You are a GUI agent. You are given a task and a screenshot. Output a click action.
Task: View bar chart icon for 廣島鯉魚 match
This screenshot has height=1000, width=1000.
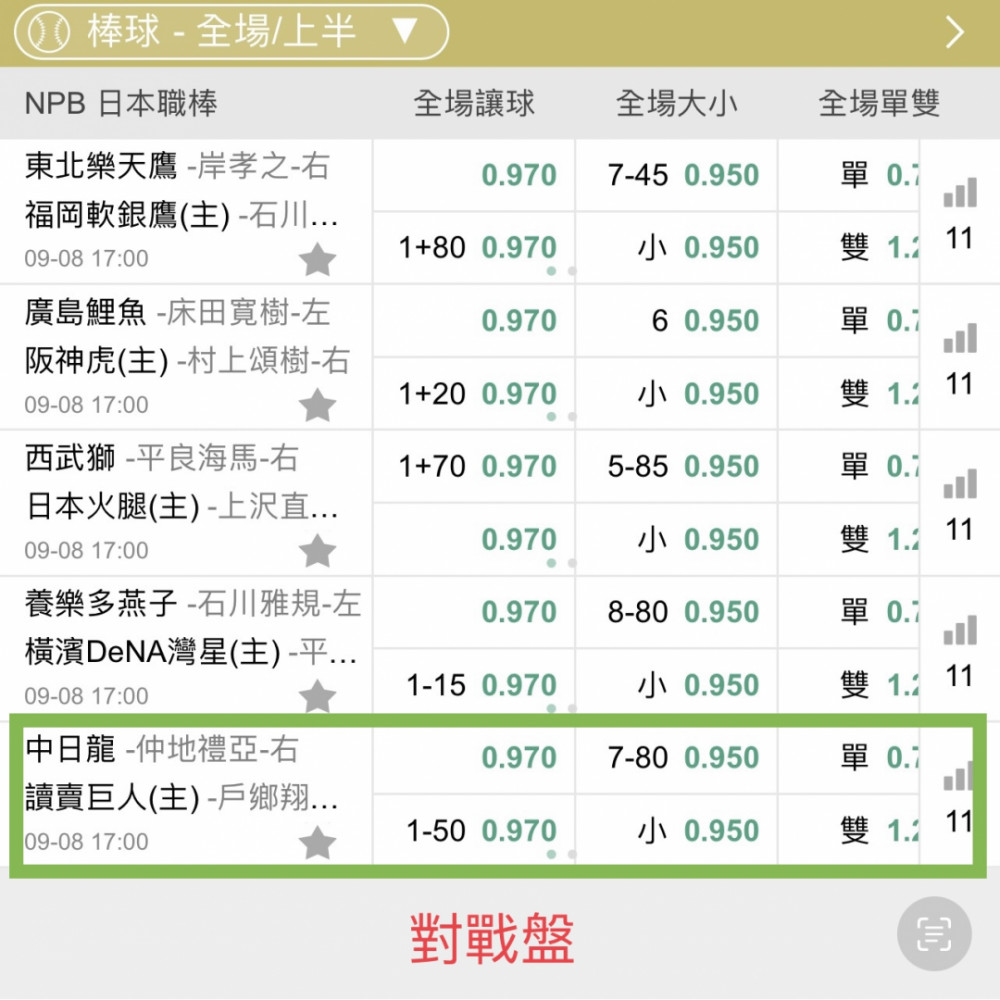(960, 337)
